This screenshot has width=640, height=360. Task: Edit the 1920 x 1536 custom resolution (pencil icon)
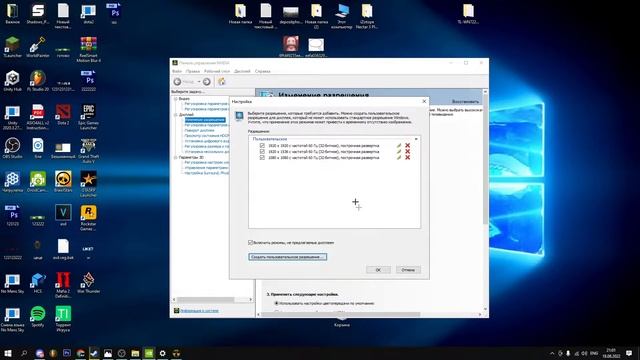pyautogui.click(x=399, y=151)
